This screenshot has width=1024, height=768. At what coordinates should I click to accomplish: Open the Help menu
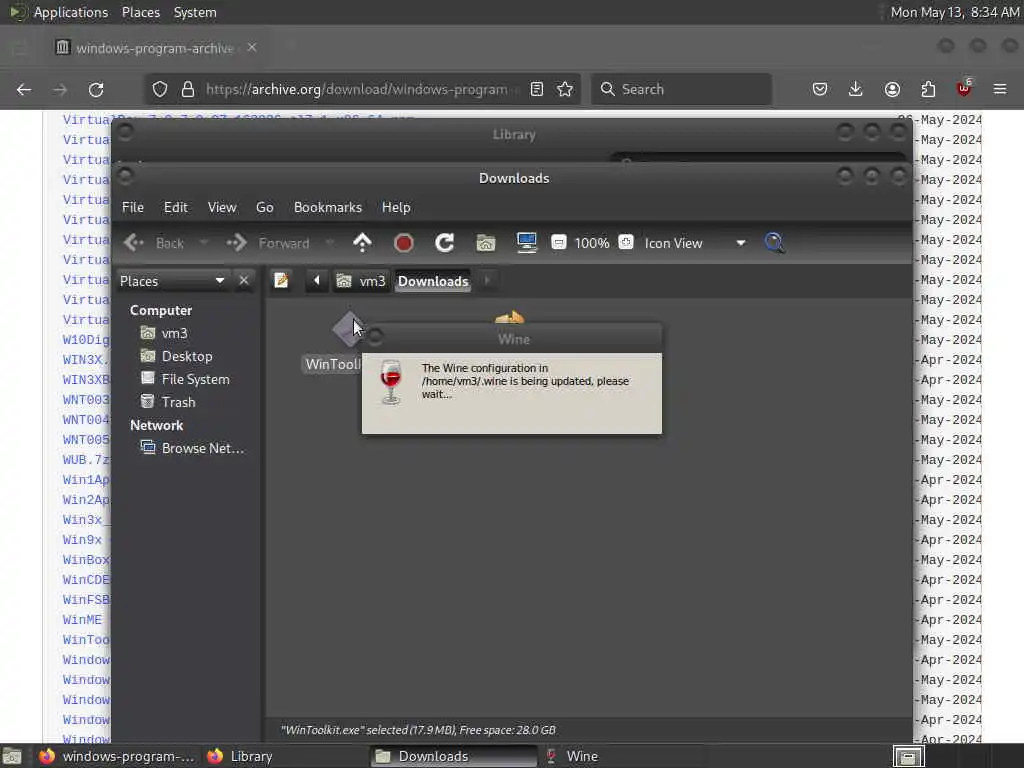coord(396,207)
